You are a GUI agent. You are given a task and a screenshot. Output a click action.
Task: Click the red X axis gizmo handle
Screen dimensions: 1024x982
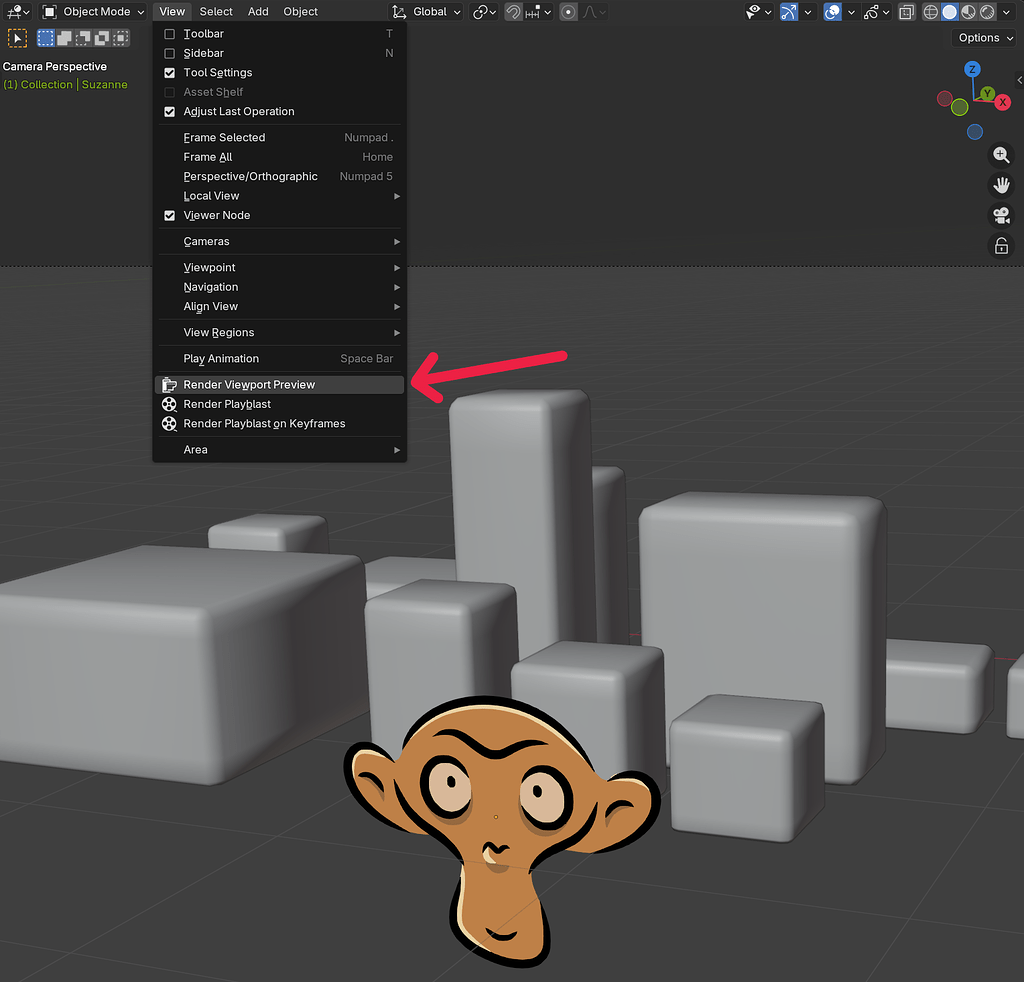tap(1002, 103)
